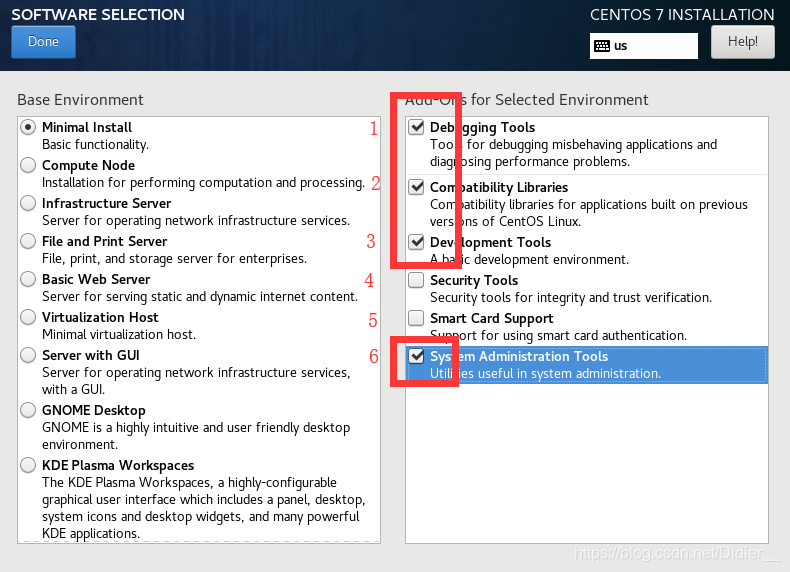Viewport: 790px width, 572px height.
Task: Click "Support for using smart card authentication."
Action: pos(558,336)
